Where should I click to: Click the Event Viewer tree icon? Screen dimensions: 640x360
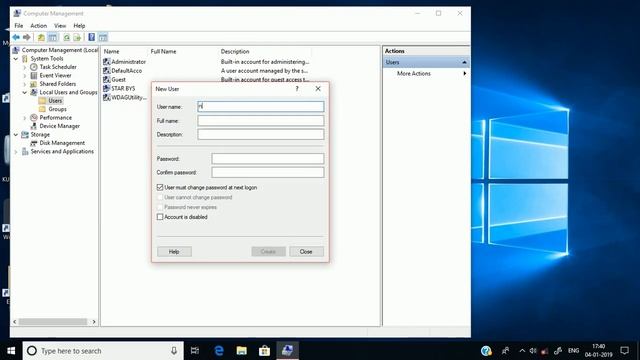point(34,76)
